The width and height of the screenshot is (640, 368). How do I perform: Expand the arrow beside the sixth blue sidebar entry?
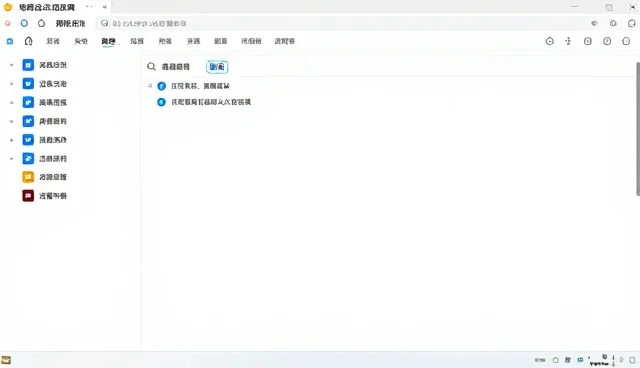point(11,159)
